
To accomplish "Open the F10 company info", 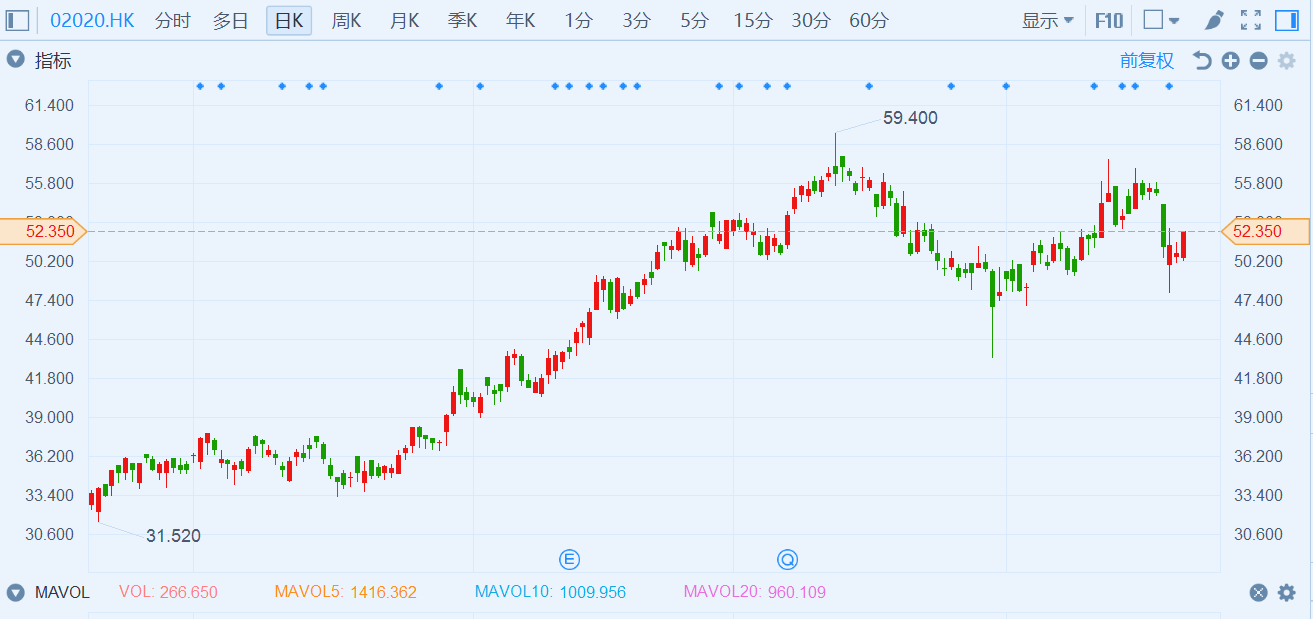I will pos(1109,20).
